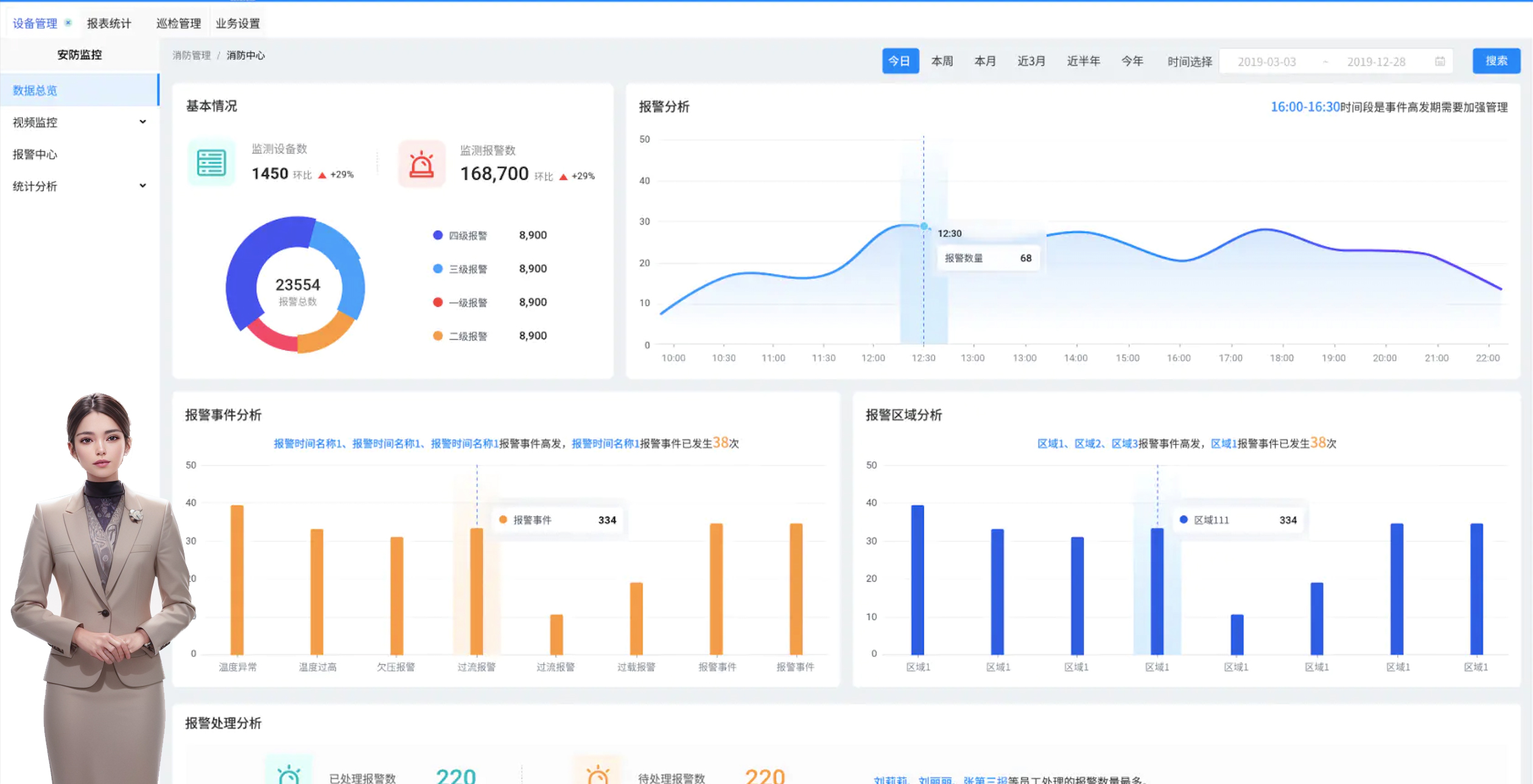Select the 本月 time filter
The image size is (1533, 784).
click(985, 61)
